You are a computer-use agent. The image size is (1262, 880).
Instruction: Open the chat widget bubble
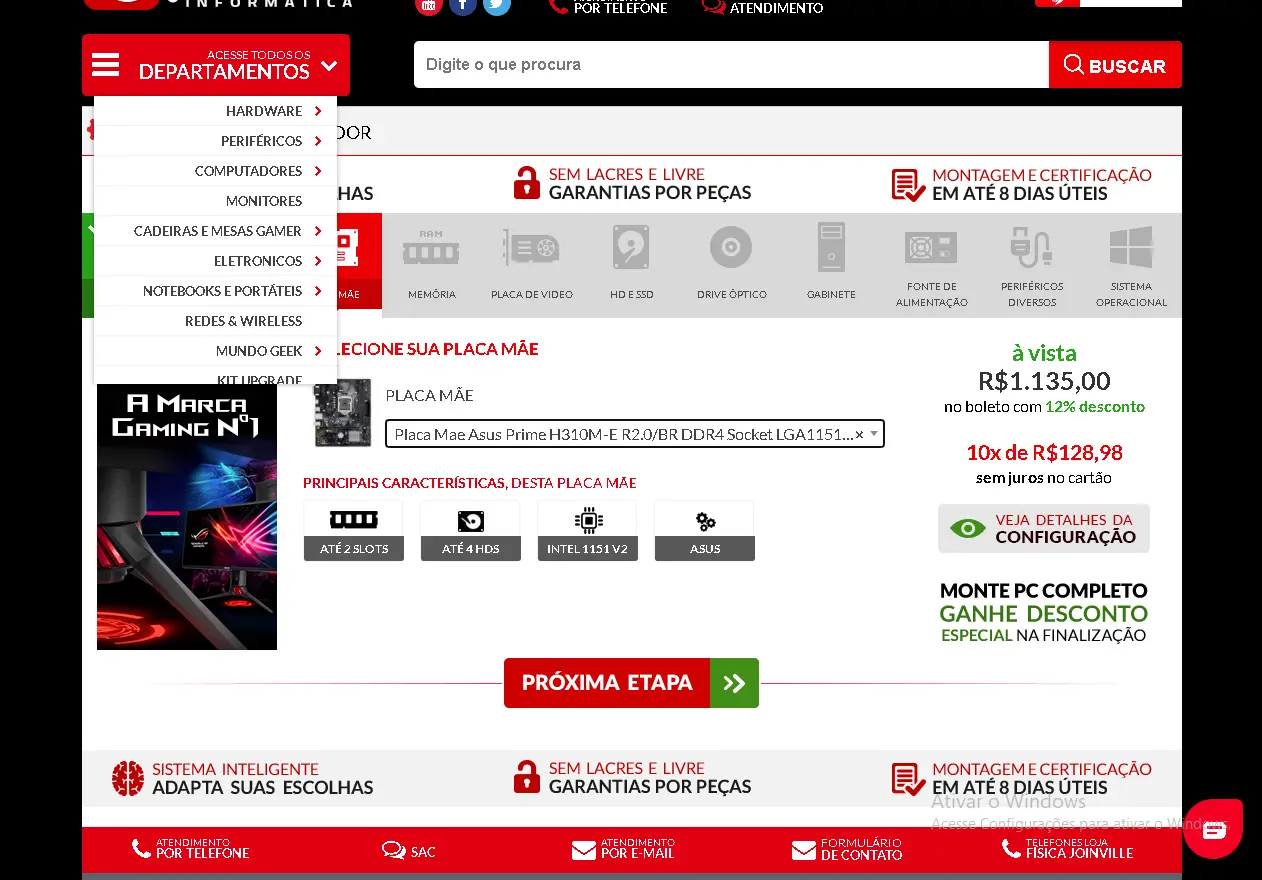pyautogui.click(x=1214, y=829)
